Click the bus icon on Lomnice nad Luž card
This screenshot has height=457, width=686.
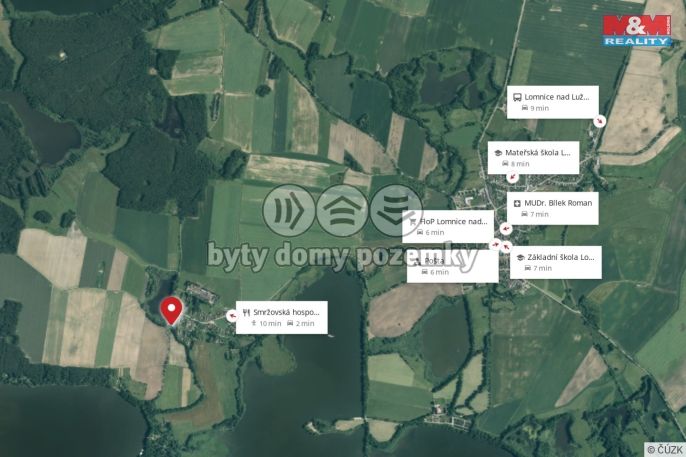coord(517,97)
